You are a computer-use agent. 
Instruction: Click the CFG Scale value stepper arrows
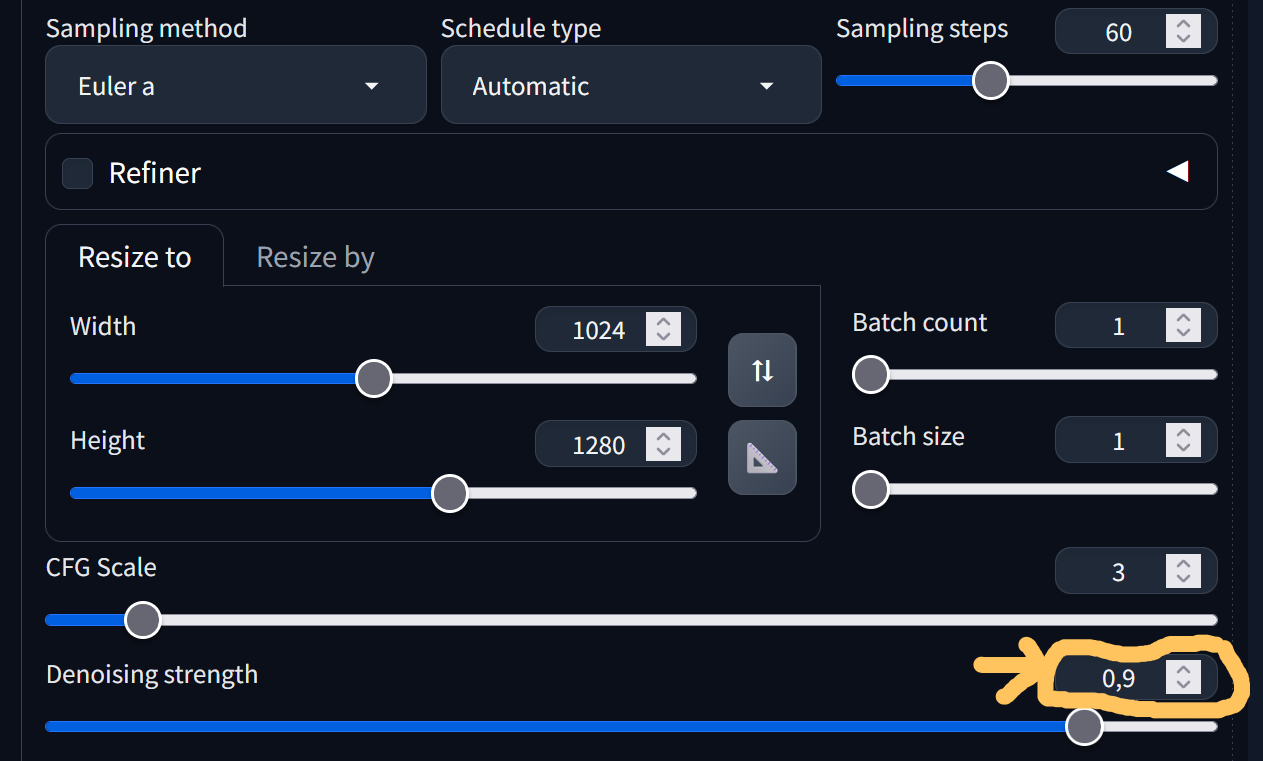point(1183,572)
